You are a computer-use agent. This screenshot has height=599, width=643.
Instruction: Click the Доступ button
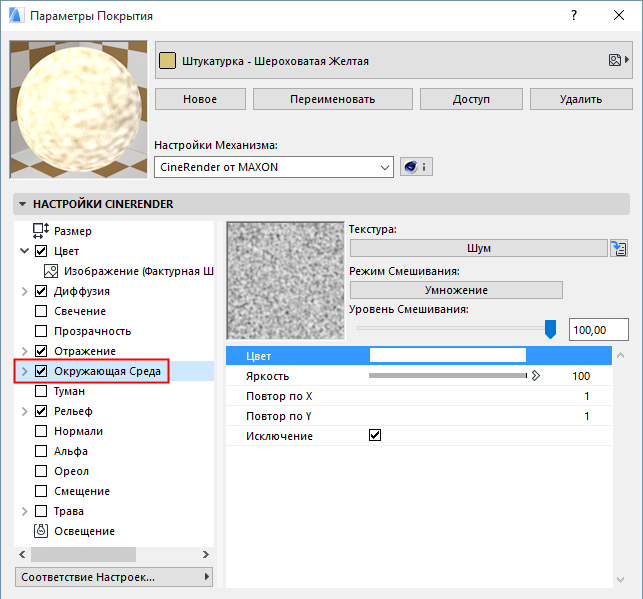point(471,99)
